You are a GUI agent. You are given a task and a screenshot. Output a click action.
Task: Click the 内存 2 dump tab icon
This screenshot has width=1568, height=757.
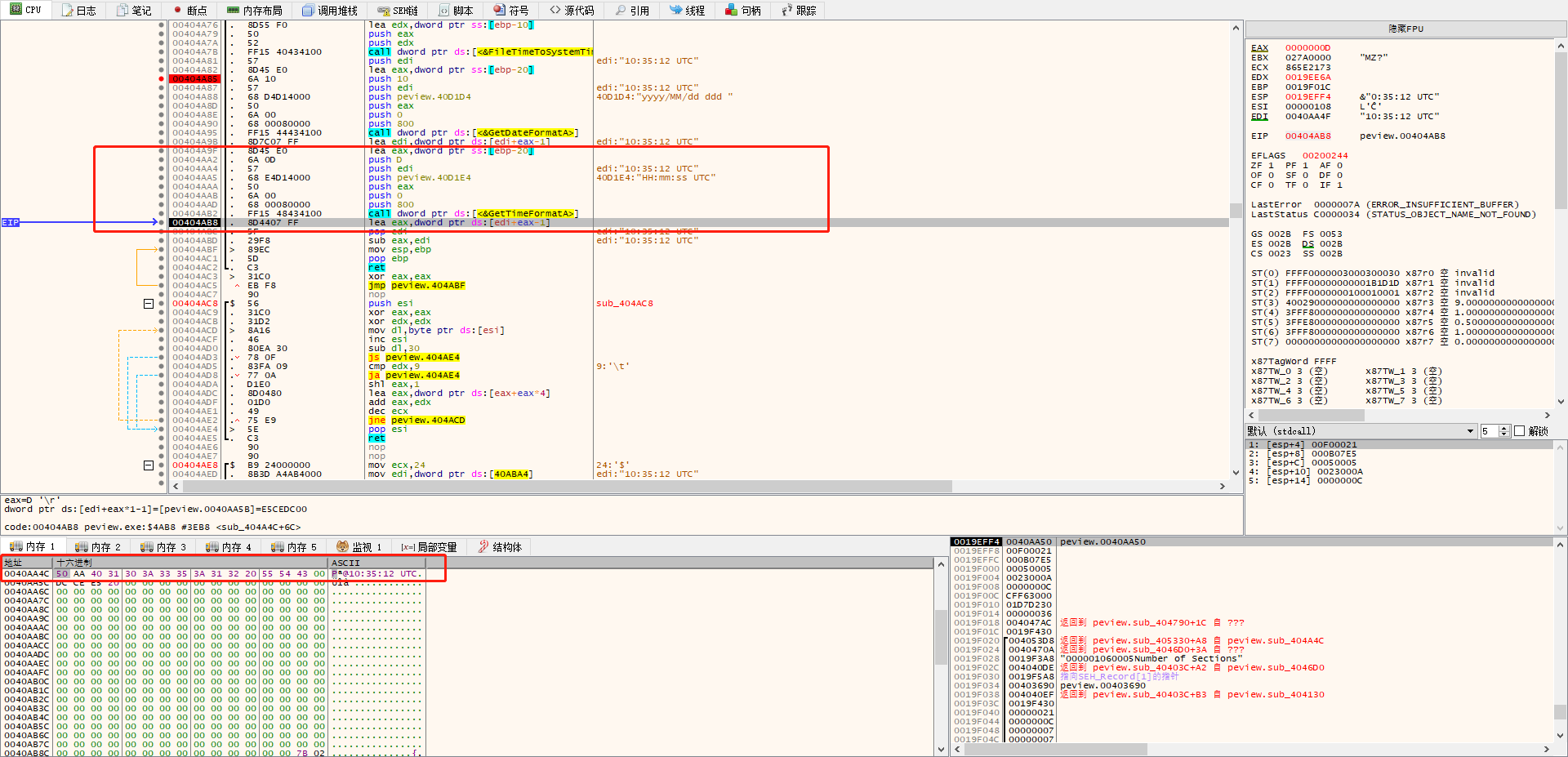click(x=81, y=546)
